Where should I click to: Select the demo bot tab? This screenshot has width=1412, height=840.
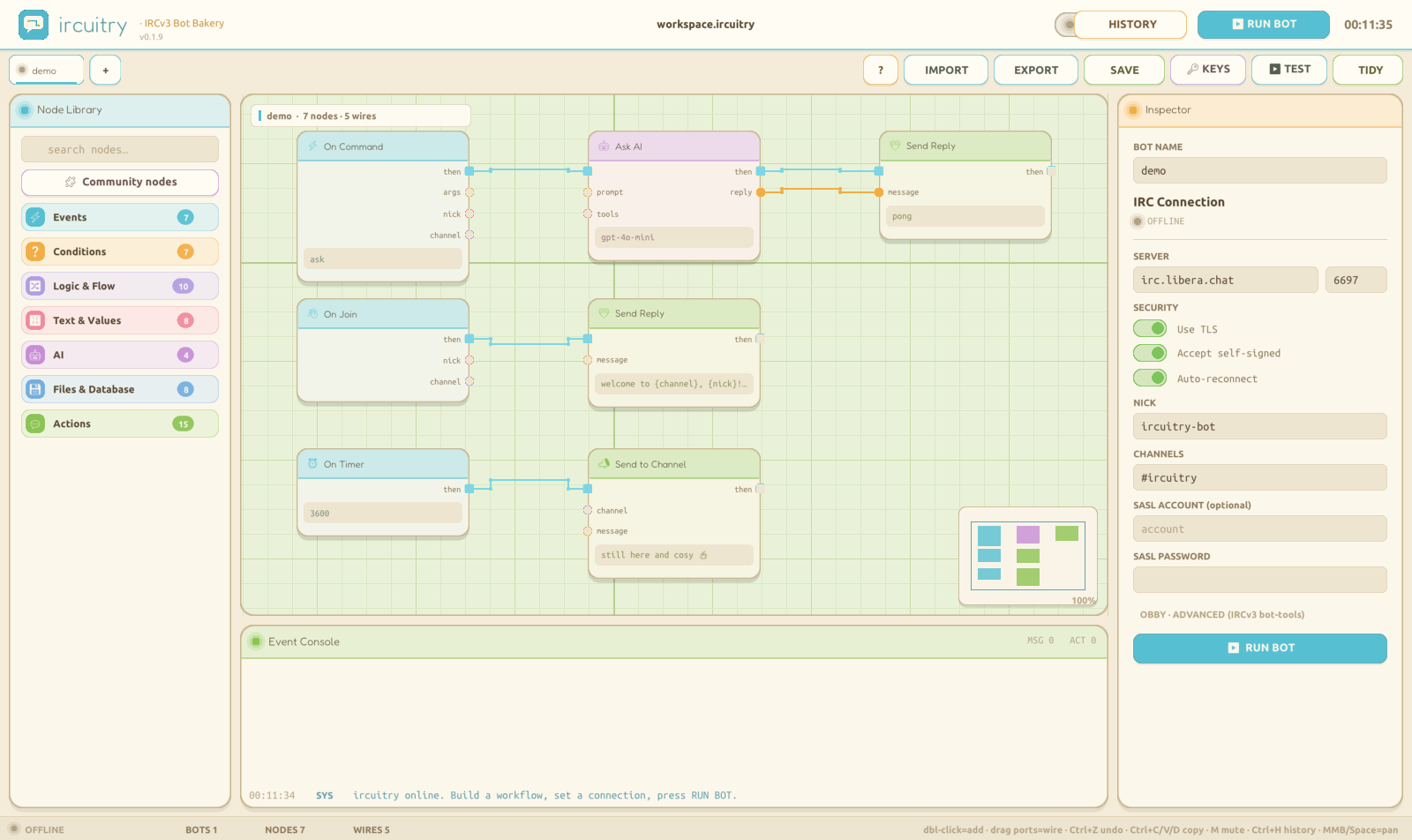click(46, 70)
